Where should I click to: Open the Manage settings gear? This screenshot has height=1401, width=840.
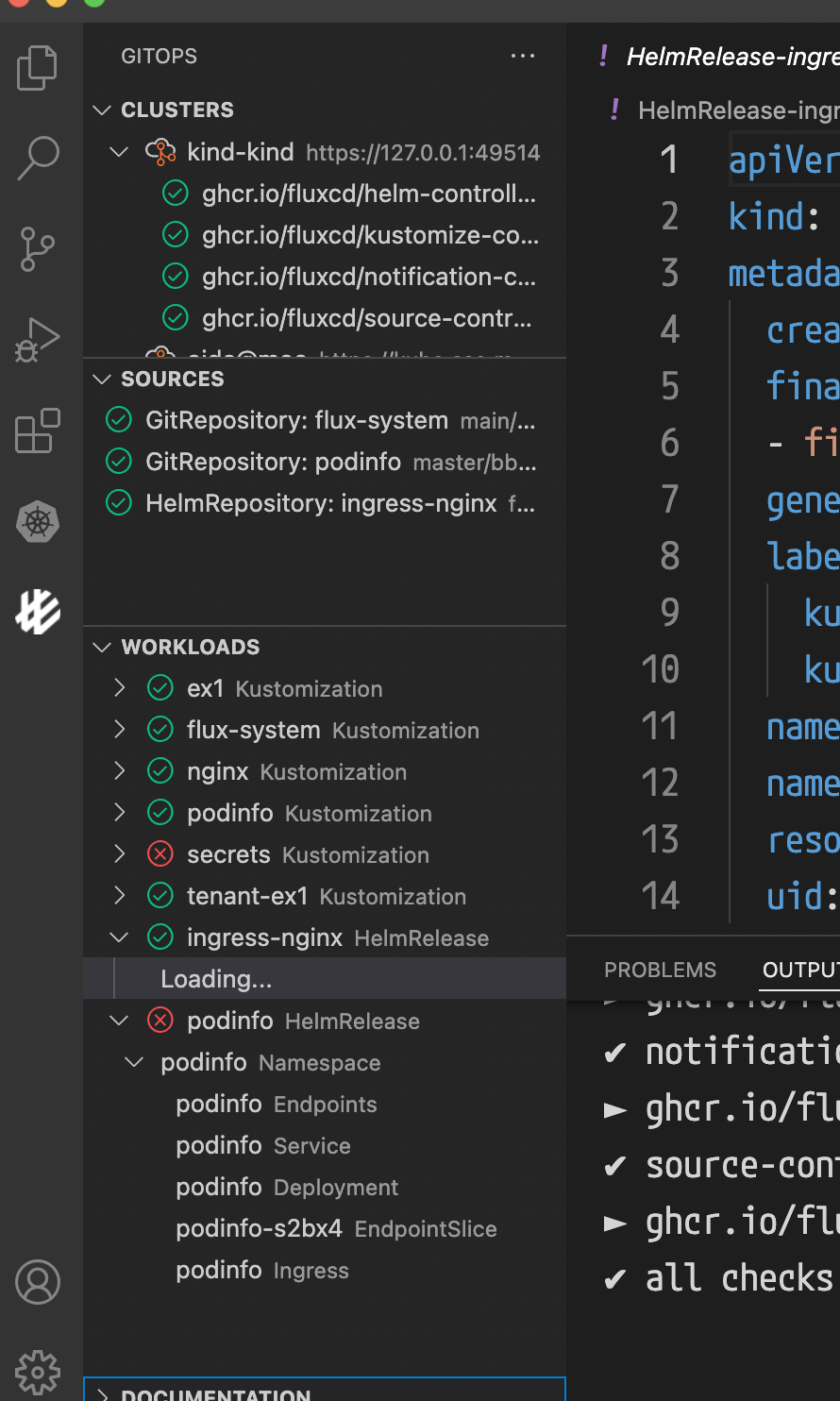point(36,1371)
